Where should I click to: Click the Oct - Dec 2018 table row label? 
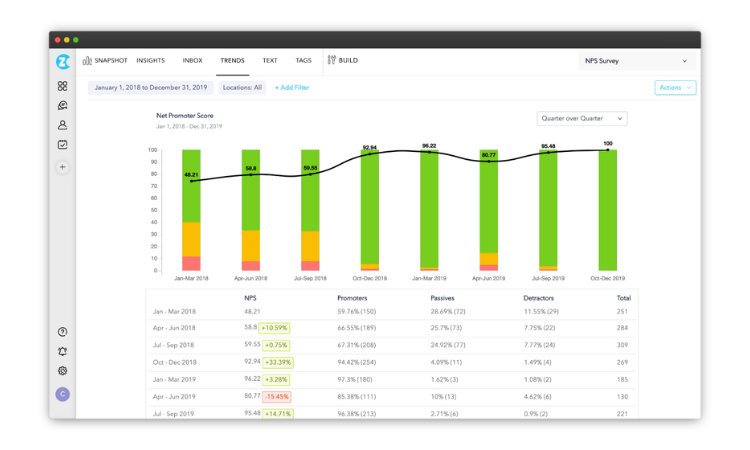[175, 362]
